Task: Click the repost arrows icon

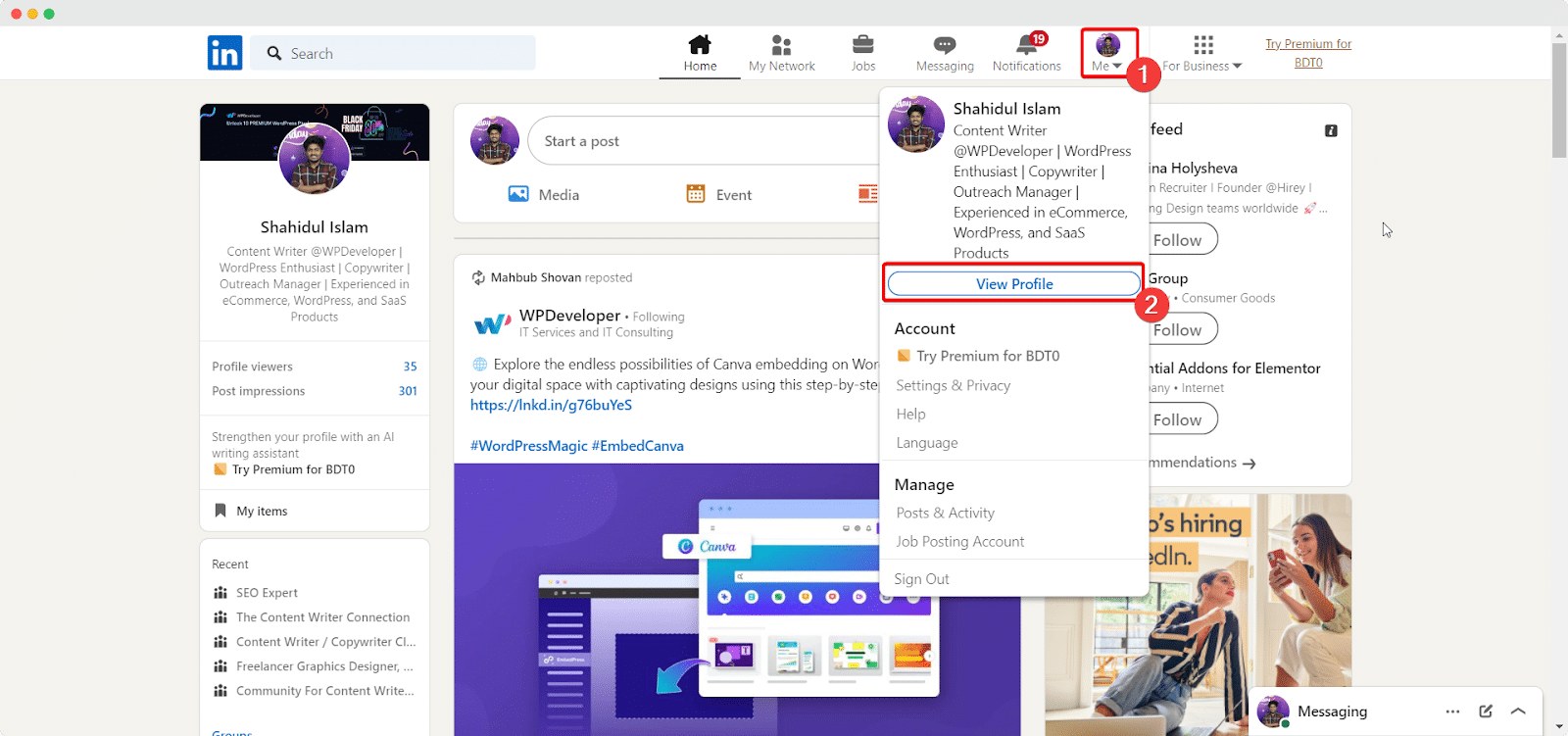Action: pos(478,277)
